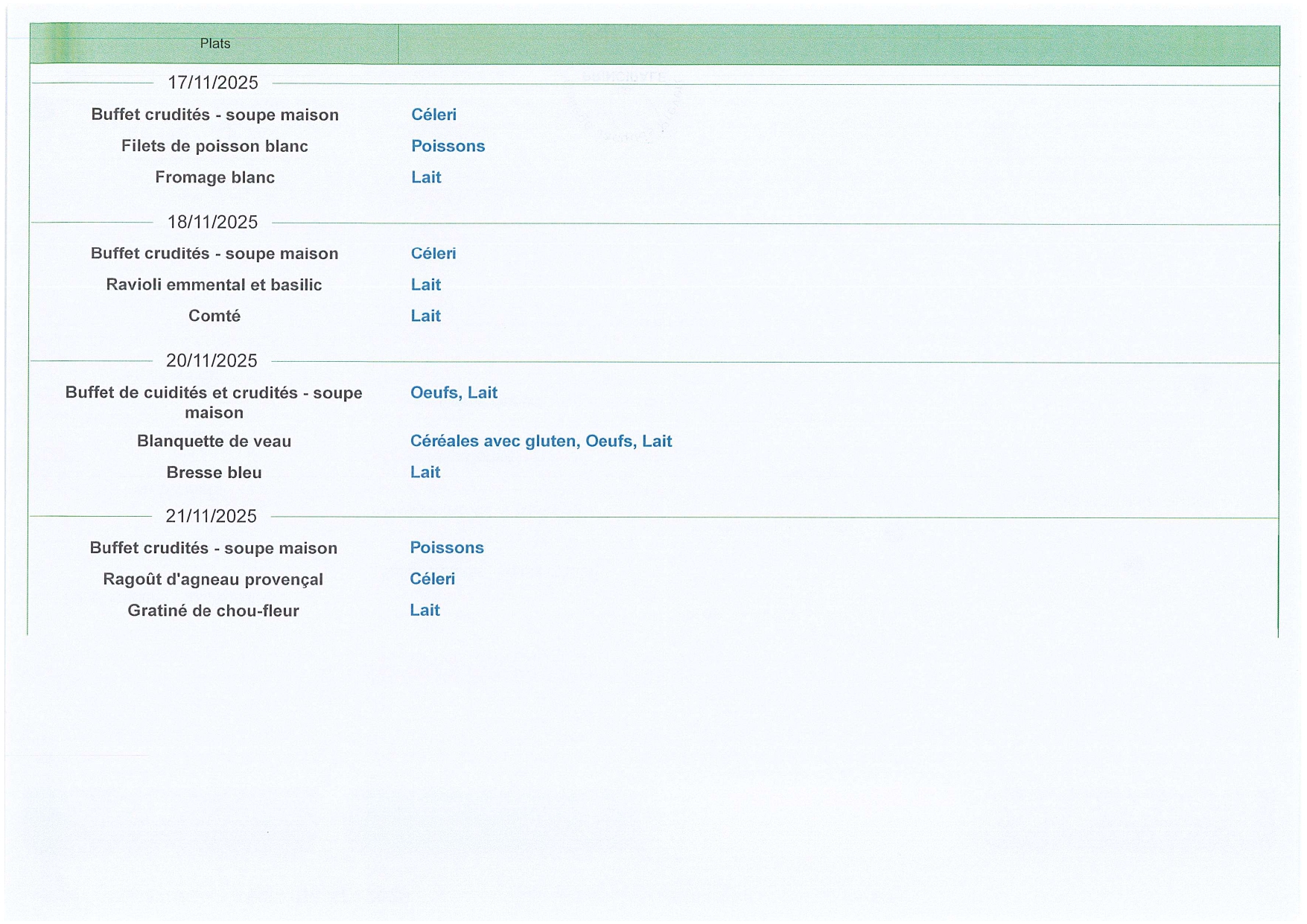Image resolution: width=1307 pixels, height=924 pixels.
Task: Open the Poissons allergen for Filets de poisson
Action: click(448, 146)
